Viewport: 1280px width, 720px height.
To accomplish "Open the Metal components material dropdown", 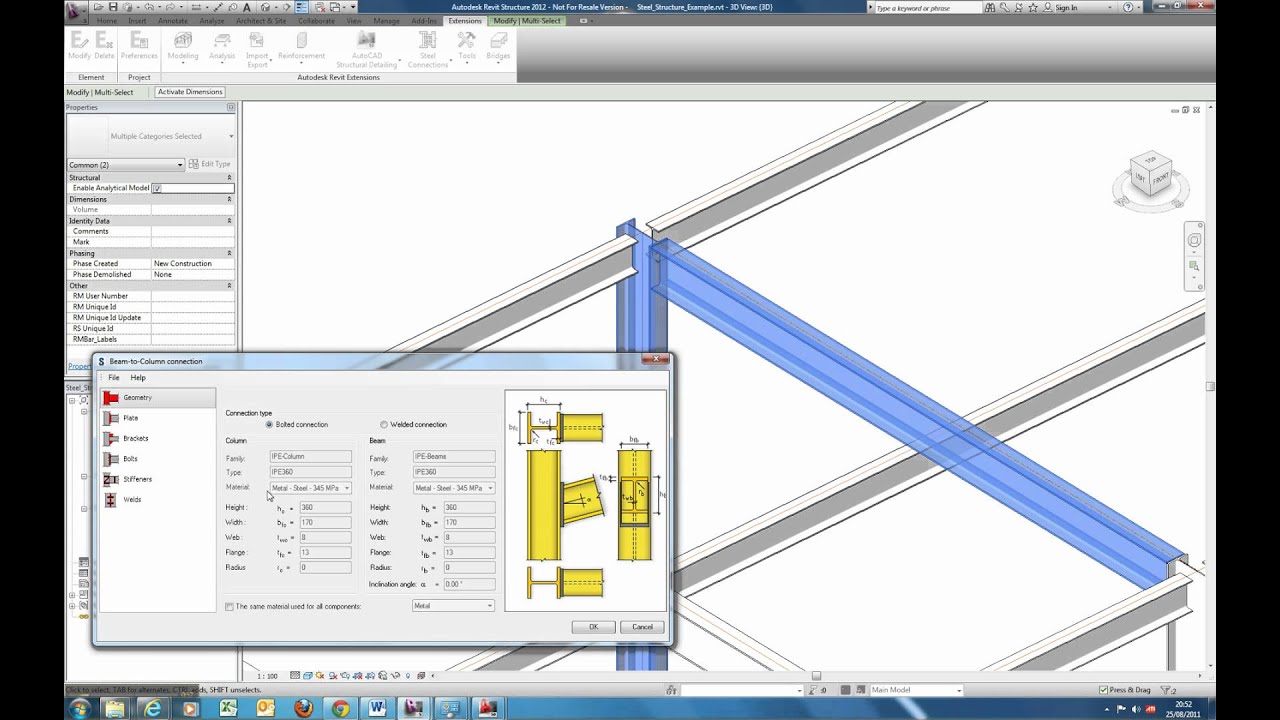I will pyautogui.click(x=453, y=605).
